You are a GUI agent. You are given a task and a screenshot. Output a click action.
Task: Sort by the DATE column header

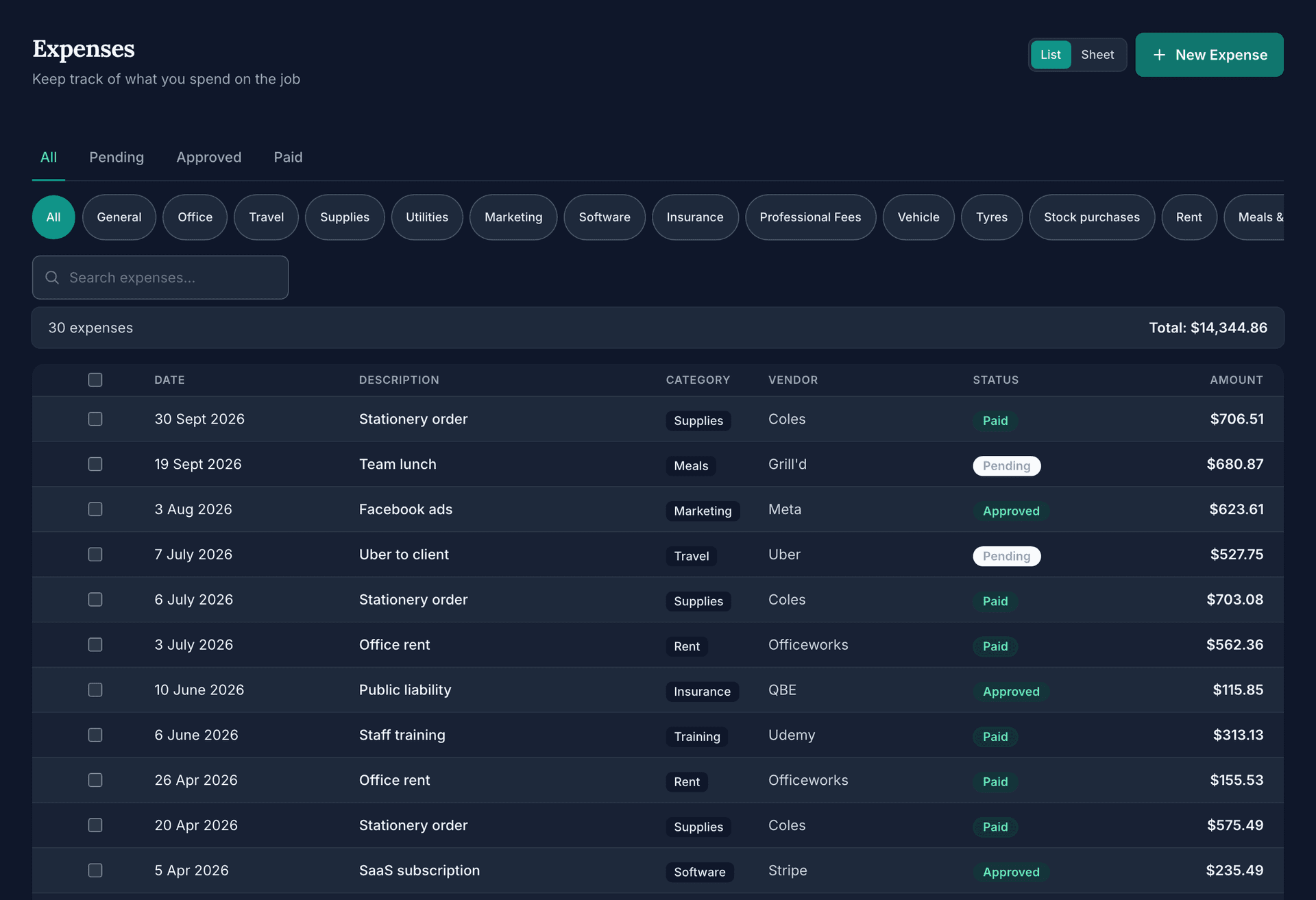(x=169, y=380)
